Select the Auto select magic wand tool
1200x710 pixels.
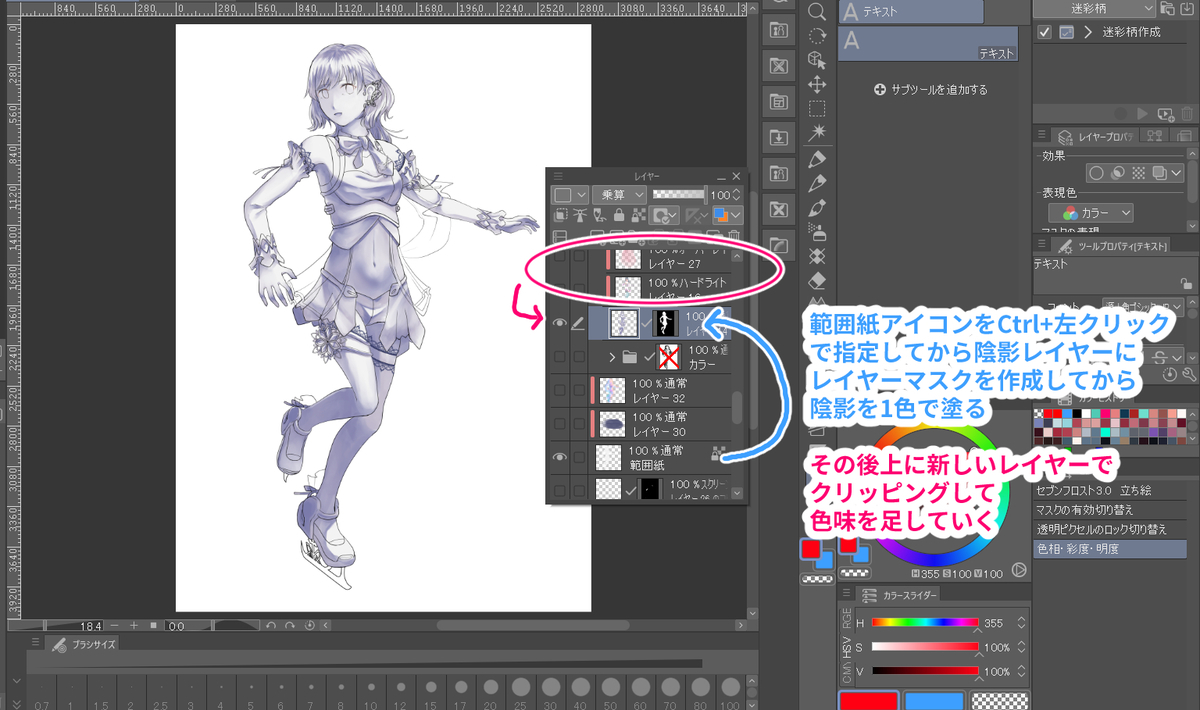click(x=817, y=132)
